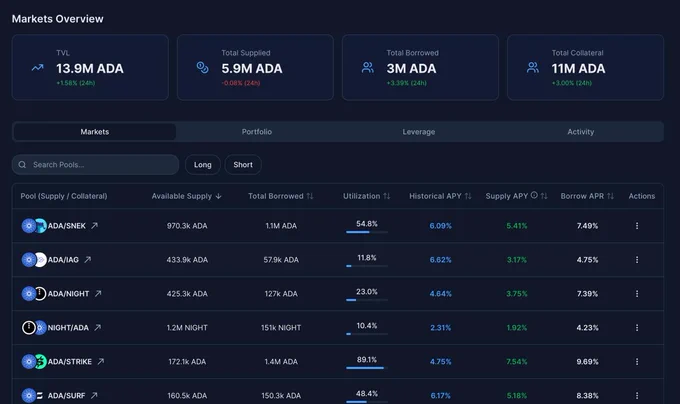Click the 23.0% utilization bar
680x404 pixels.
[x=367, y=300]
